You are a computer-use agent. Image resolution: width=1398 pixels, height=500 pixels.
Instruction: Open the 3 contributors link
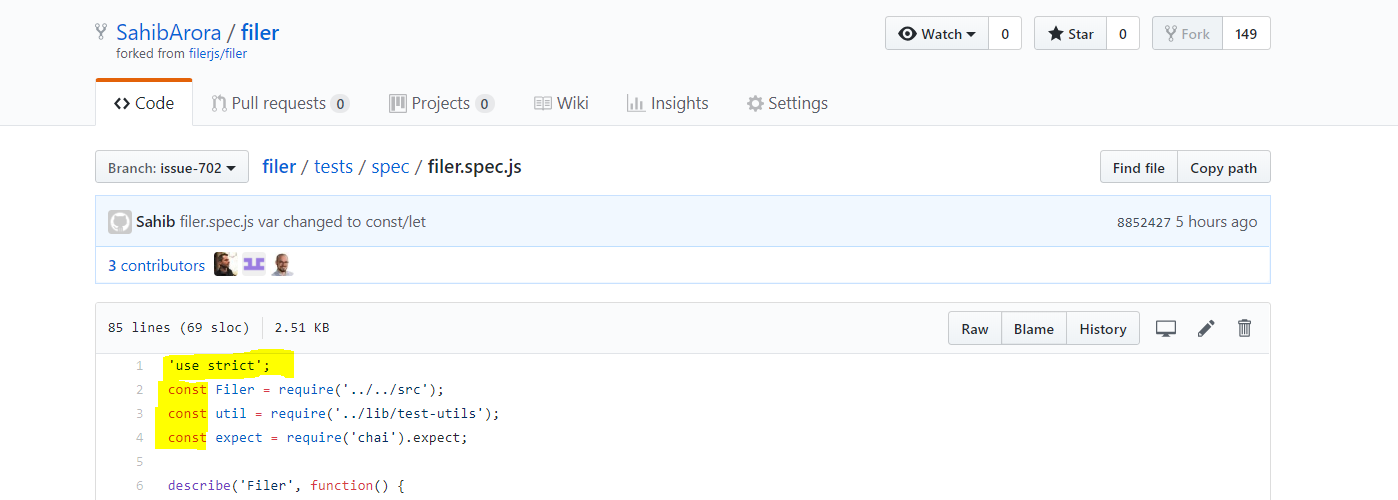(x=156, y=265)
